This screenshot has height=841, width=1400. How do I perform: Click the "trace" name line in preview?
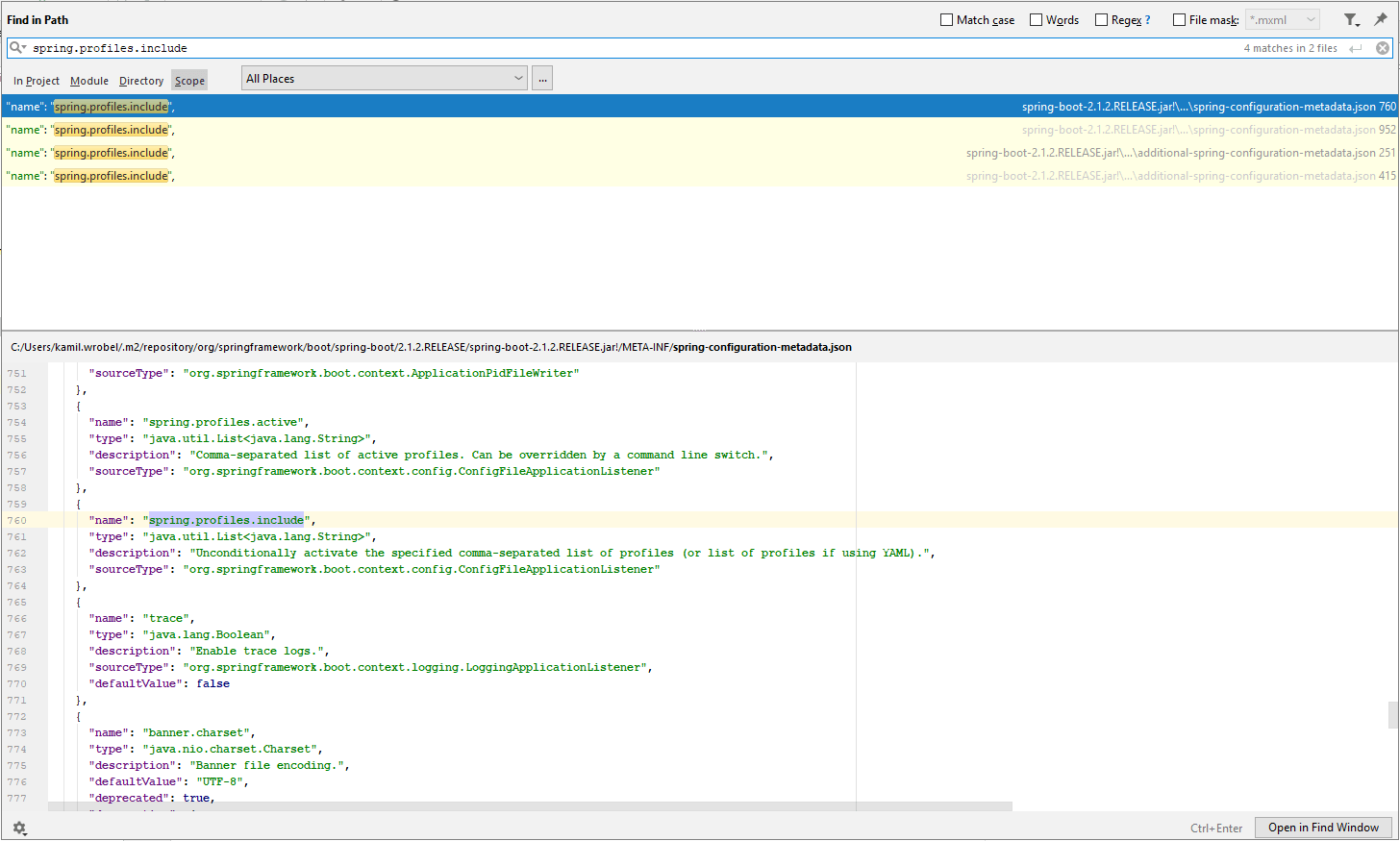(x=142, y=618)
